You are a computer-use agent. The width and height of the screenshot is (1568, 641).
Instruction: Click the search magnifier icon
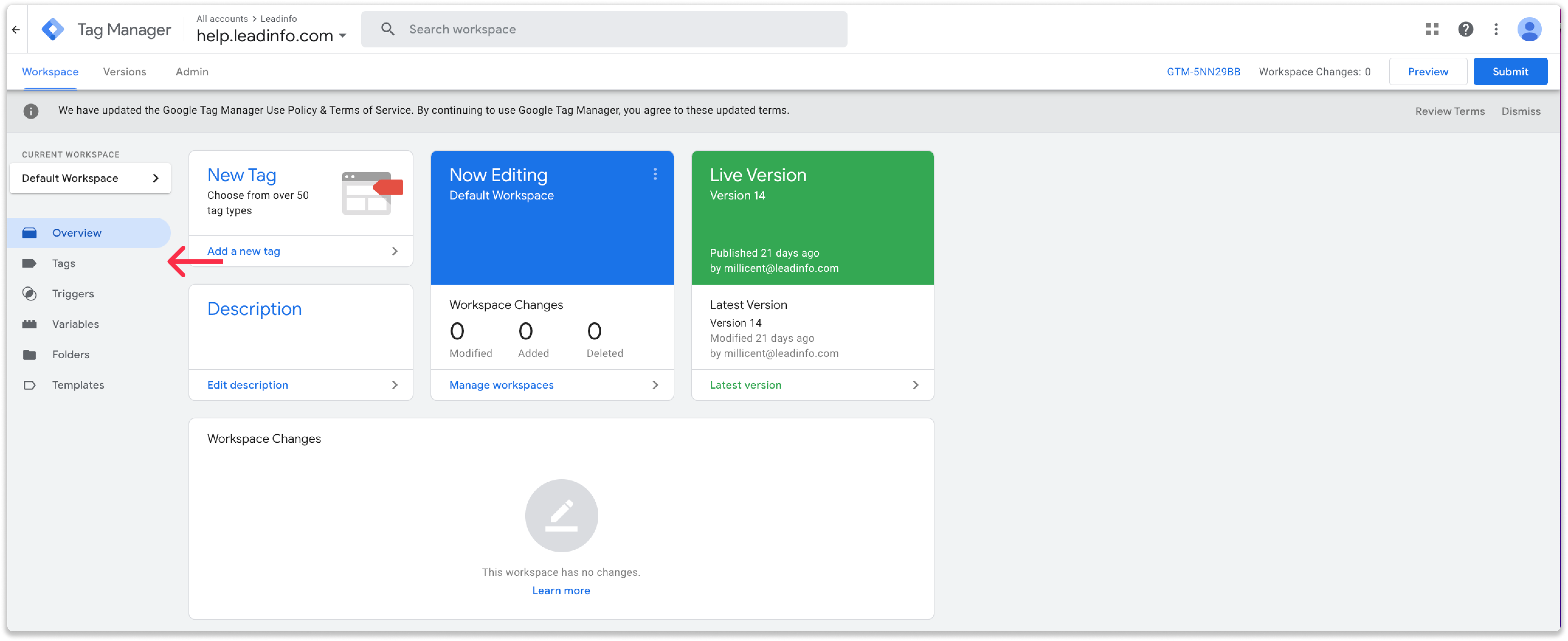click(x=388, y=29)
